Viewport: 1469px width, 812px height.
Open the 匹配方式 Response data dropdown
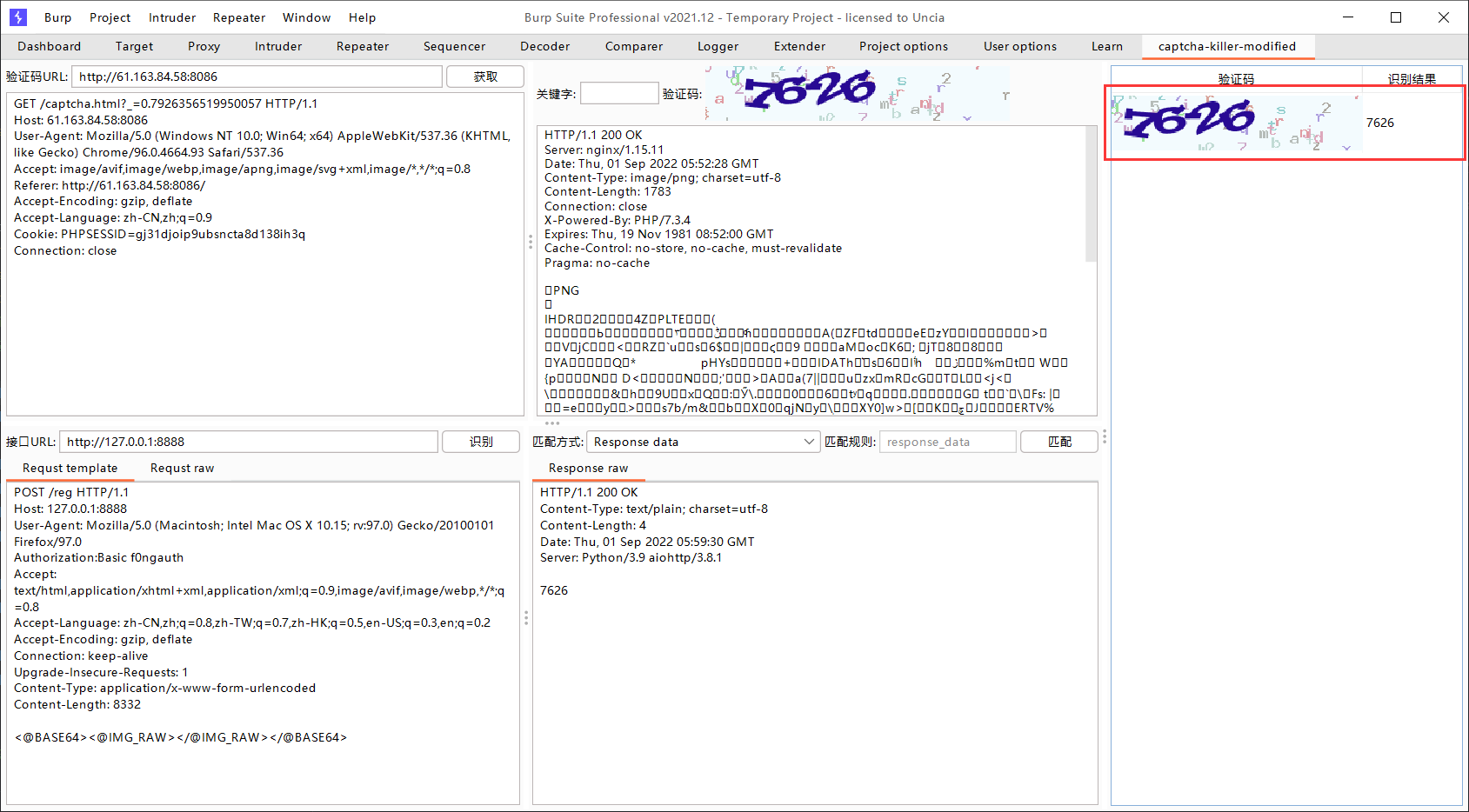coord(704,442)
